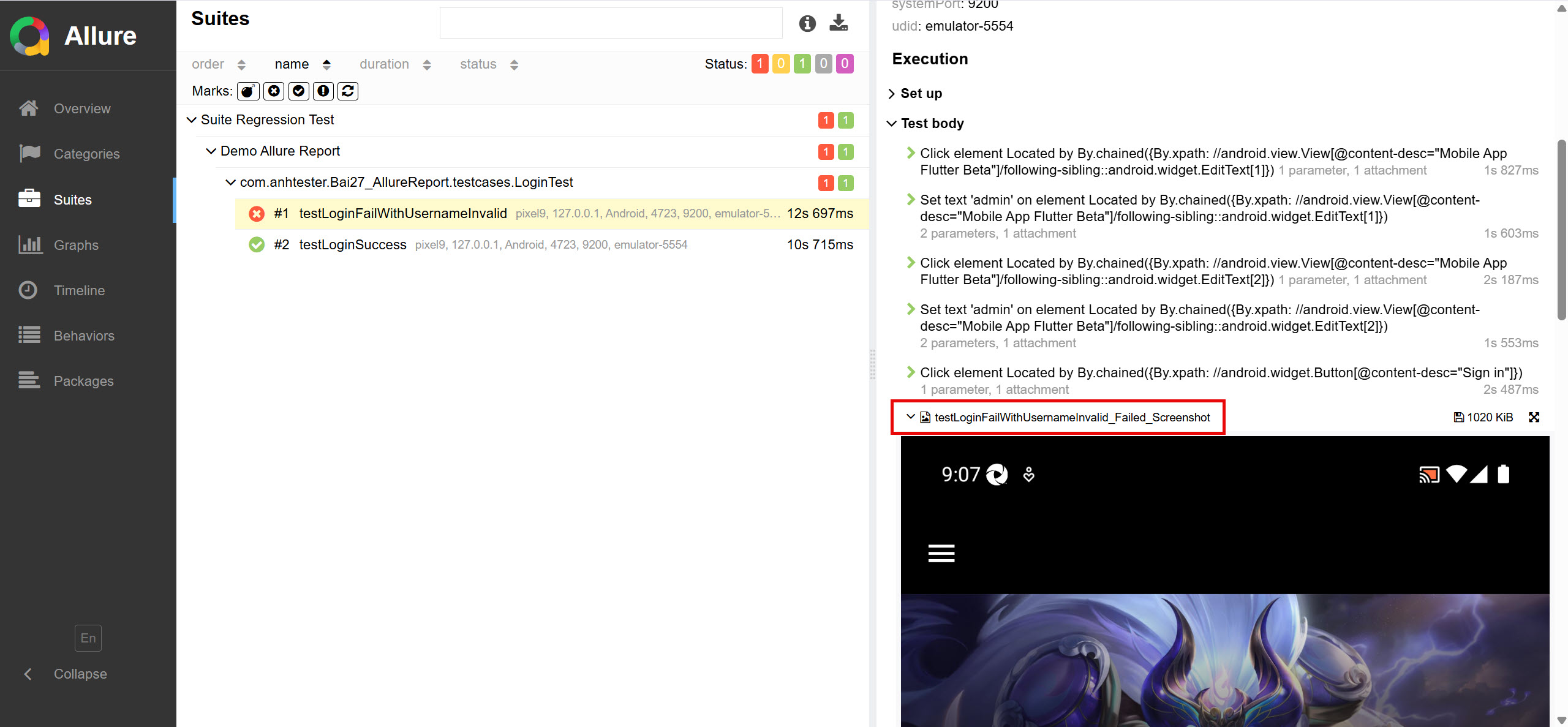This screenshot has width=1568, height=727.
Task: Go to the Overview page
Action: 82,108
